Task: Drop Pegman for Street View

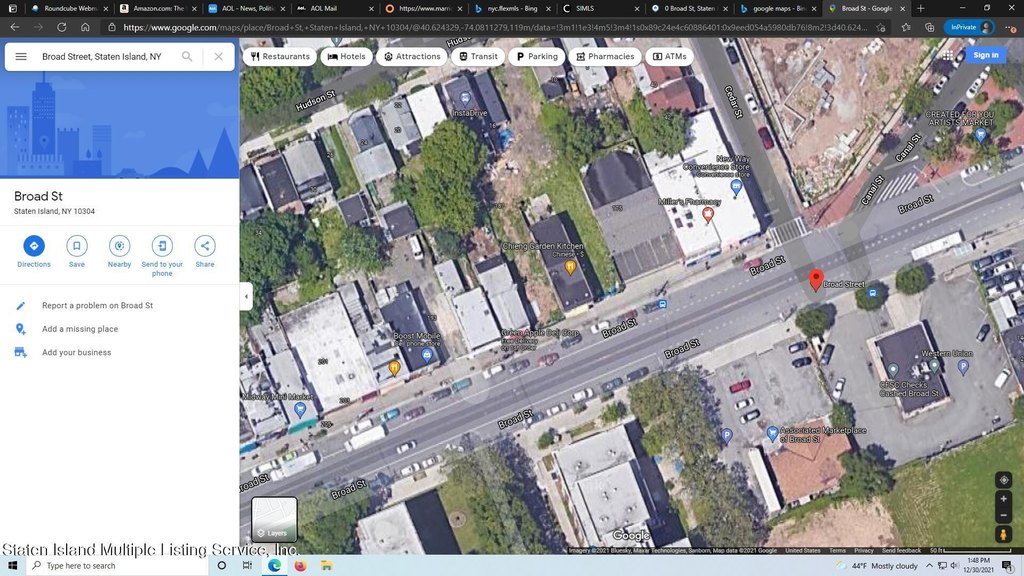Action: pos(1004,535)
